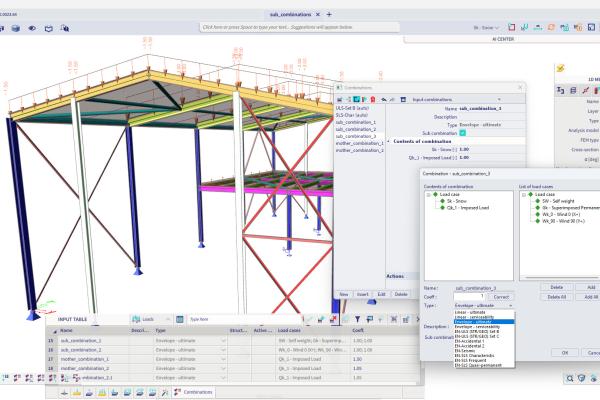This screenshot has height=400, width=600.
Task: Click the Correct button next to Coeff
Action: 501,297
